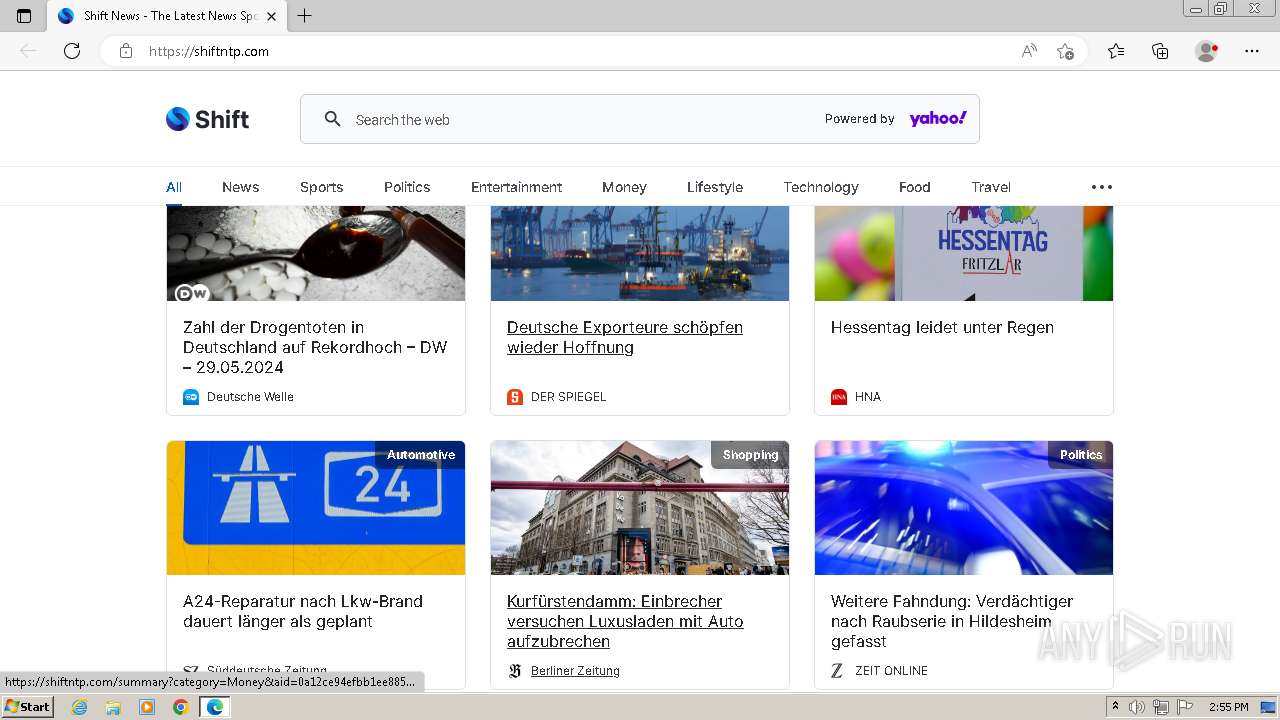This screenshot has width=1280, height=720.
Task: Open Hessentag leidet unter Regen article
Action: pyautogui.click(x=942, y=327)
